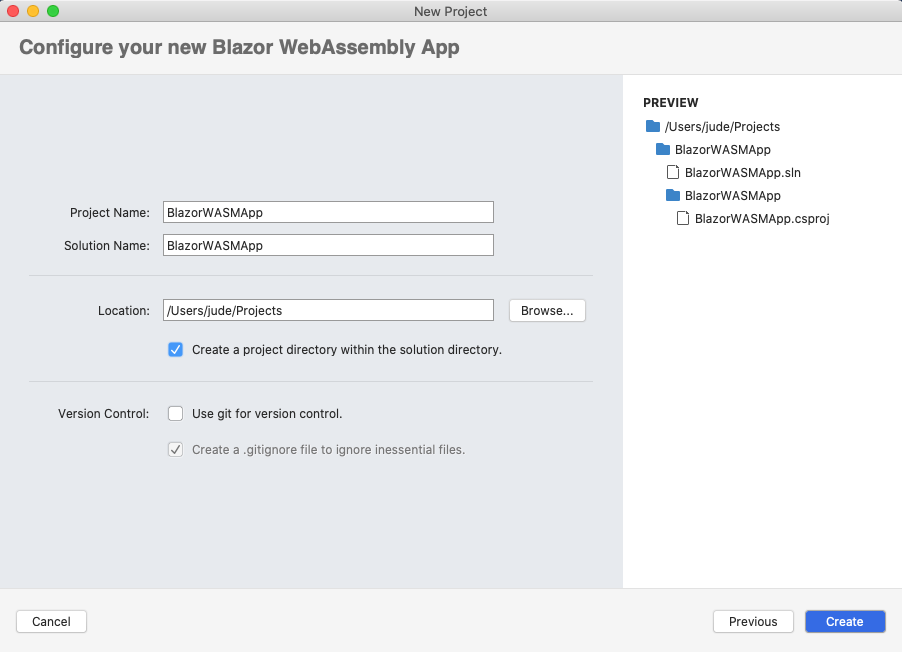Close the New Project window with red button
The width and height of the screenshot is (902, 652).
(13, 11)
